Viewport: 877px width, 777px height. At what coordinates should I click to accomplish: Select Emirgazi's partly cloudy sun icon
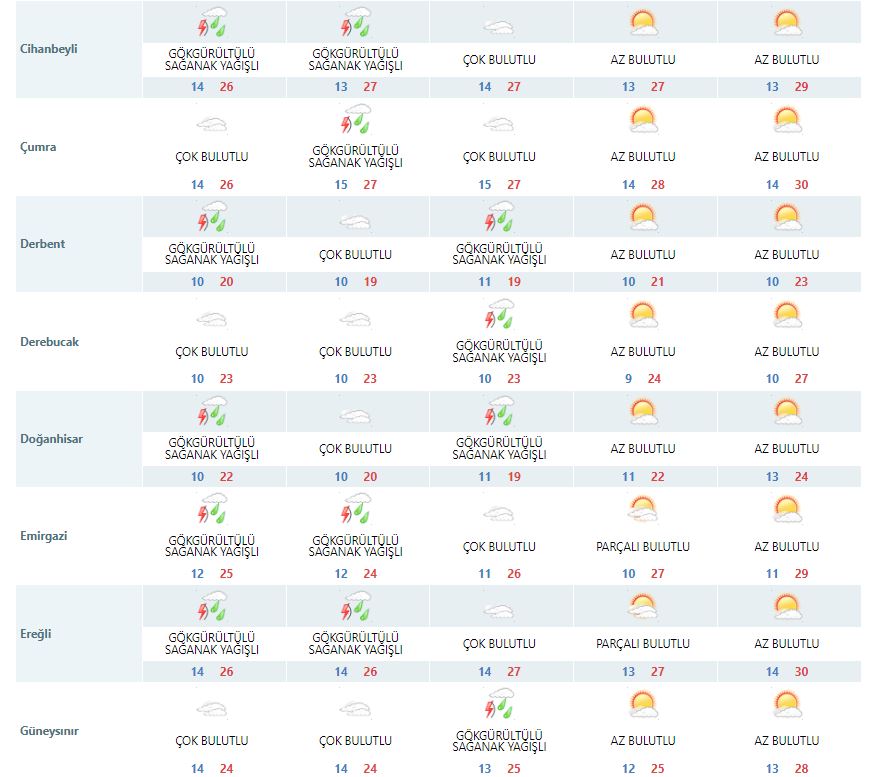644,511
